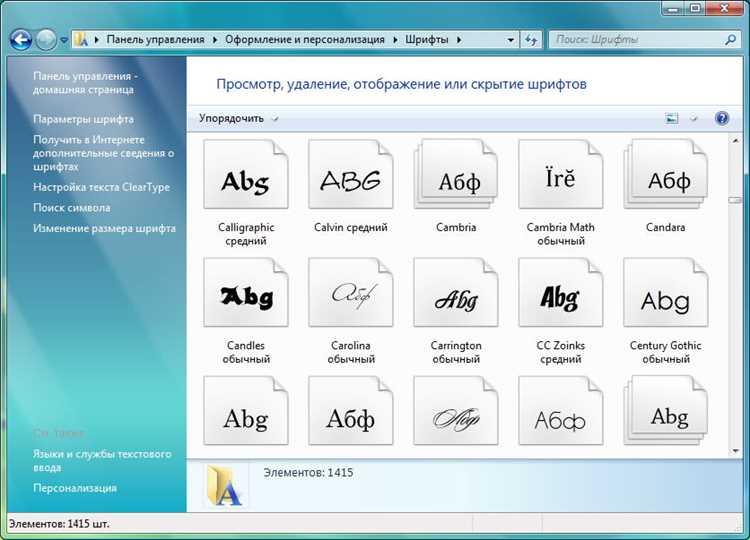Open Персонализация link in sidebar

pos(75,488)
